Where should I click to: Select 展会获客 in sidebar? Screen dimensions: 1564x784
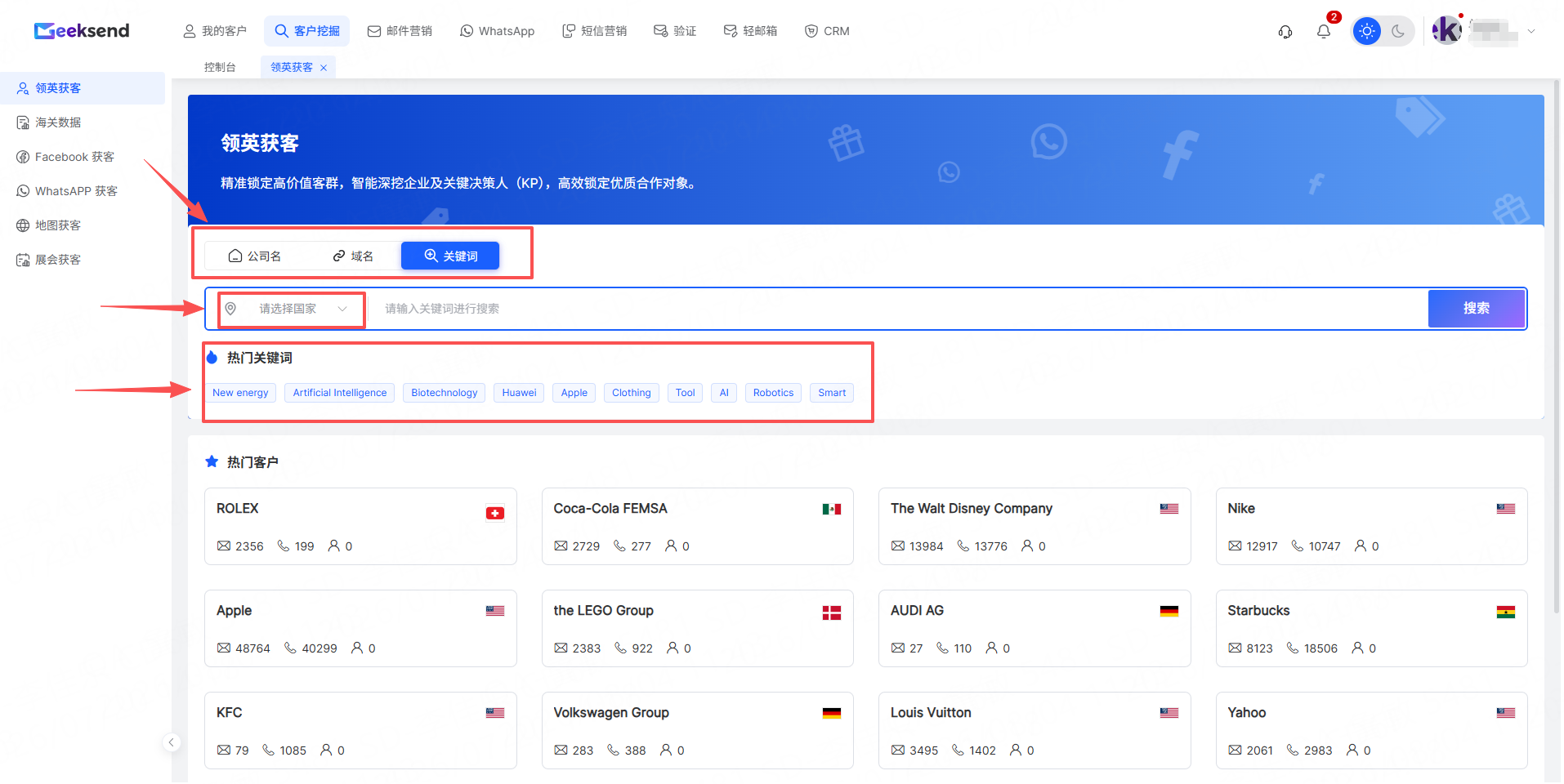click(83, 260)
